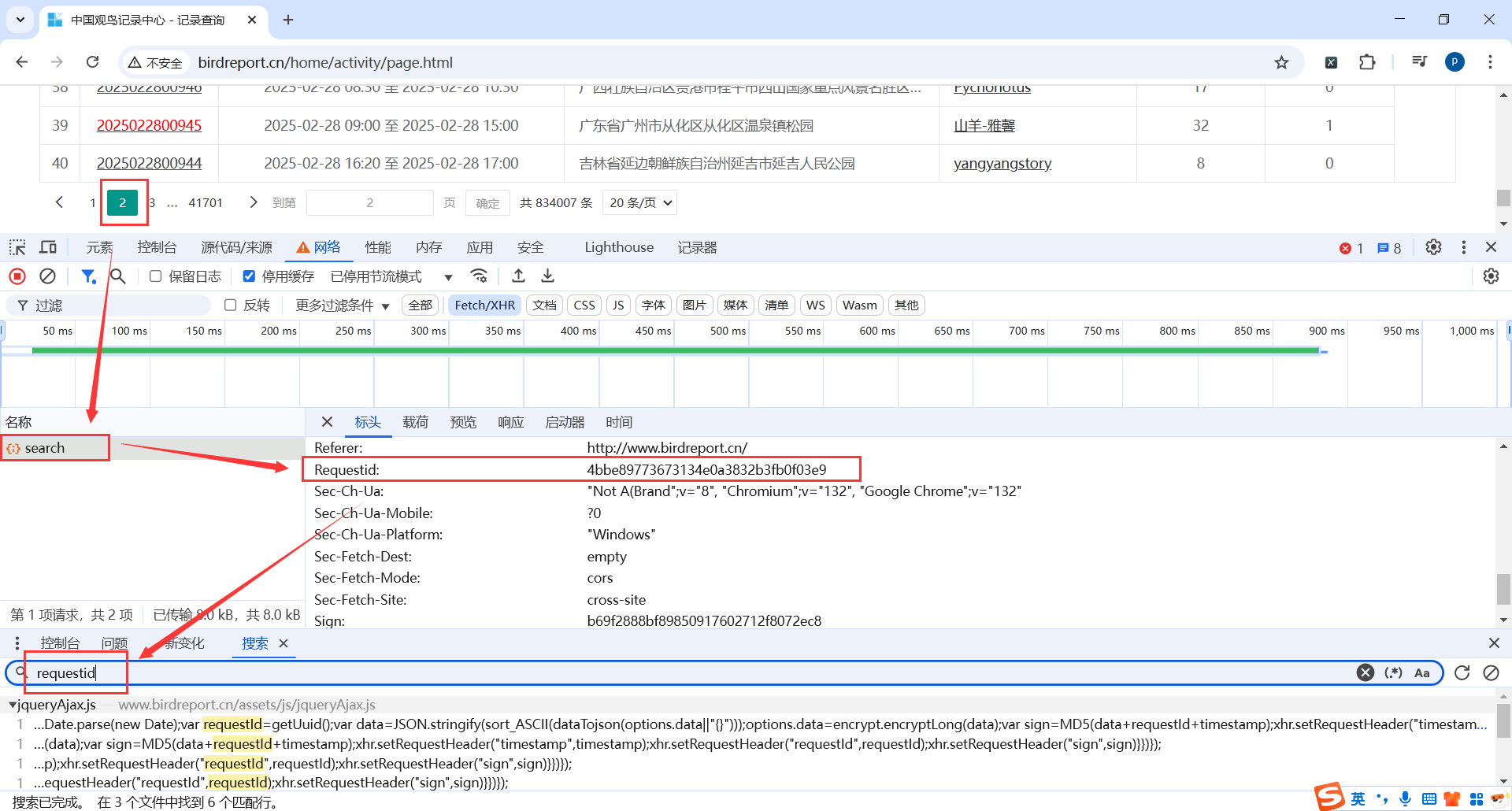Screen dimensions: 1512x811
Task: Open the Lighthouse tab
Action: [x=619, y=247]
